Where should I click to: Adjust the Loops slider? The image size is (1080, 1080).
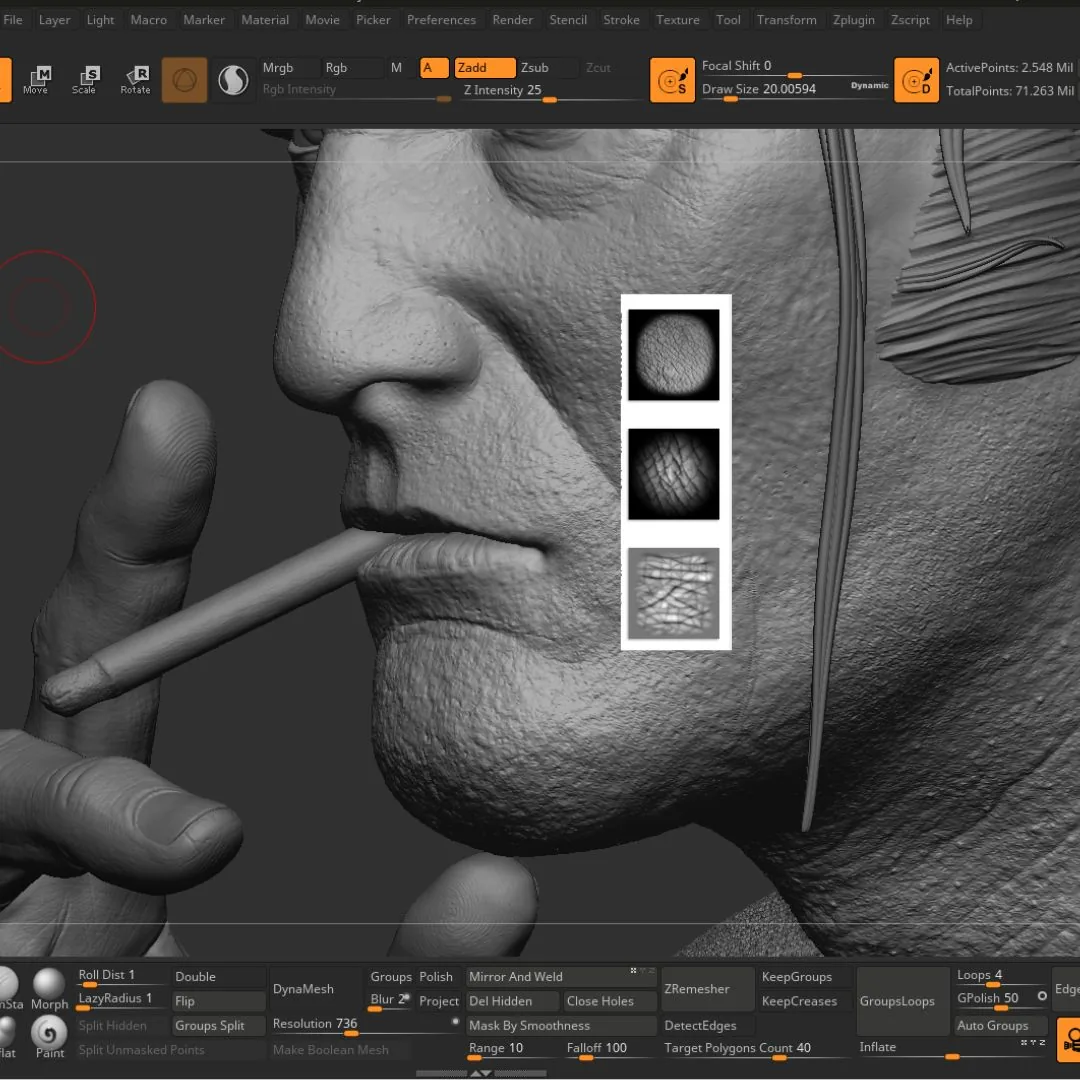click(999, 977)
